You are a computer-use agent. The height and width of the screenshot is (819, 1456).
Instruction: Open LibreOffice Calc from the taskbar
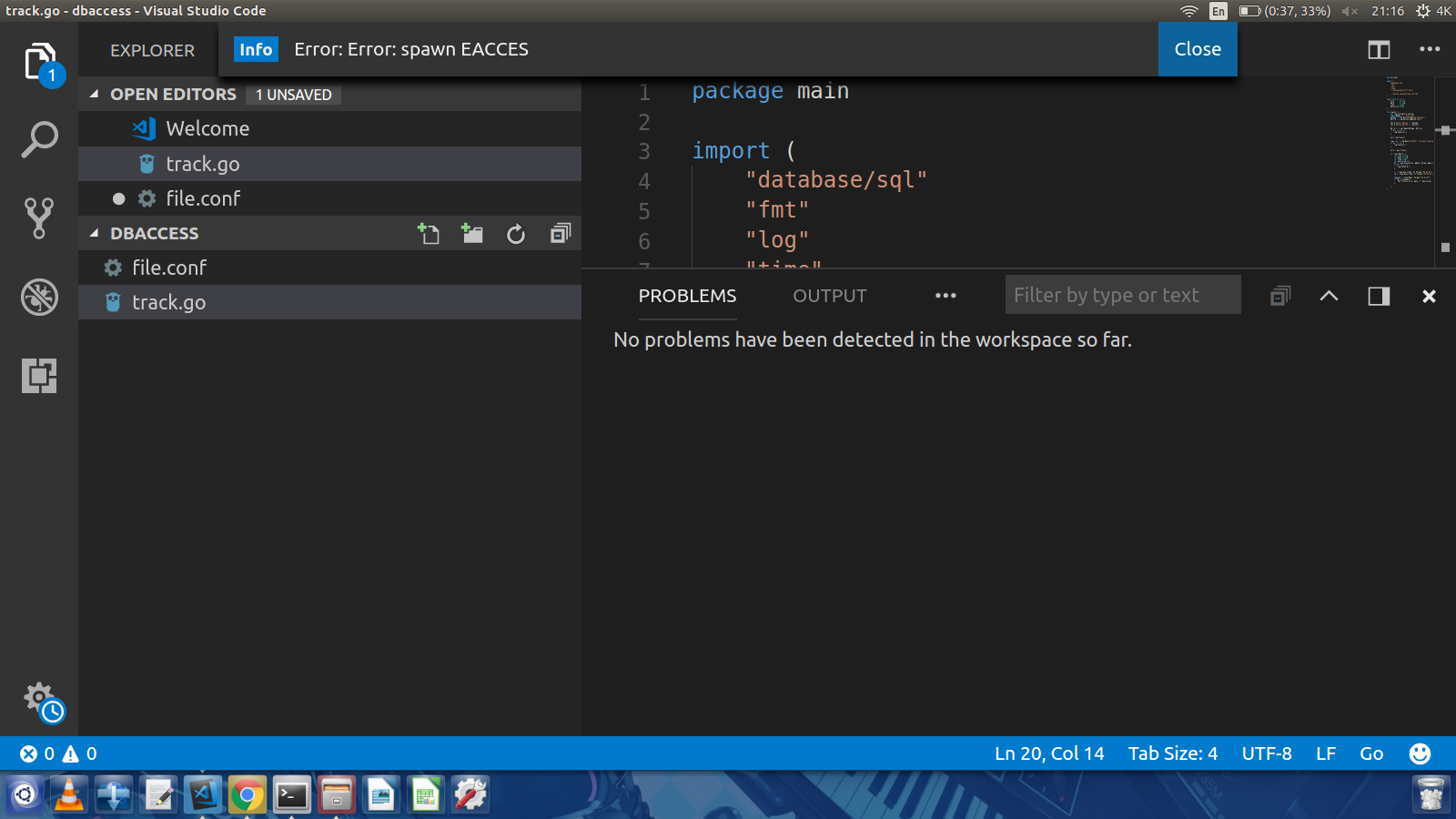pyautogui.click(x=426, y=795)
